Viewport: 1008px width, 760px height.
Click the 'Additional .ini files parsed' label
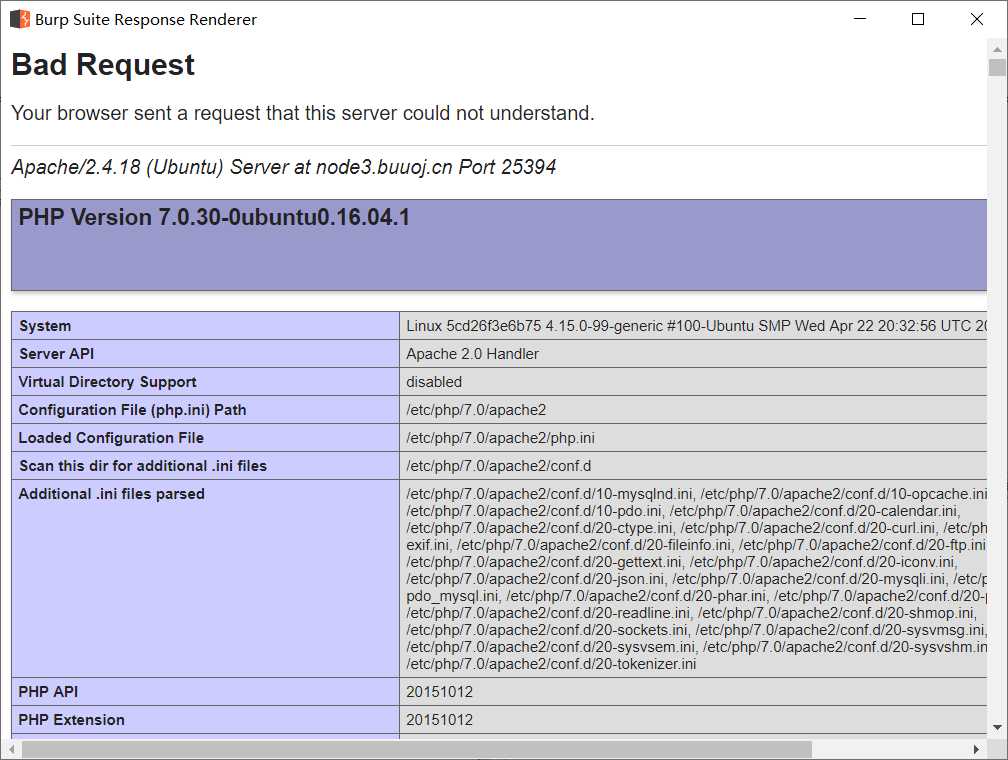tap(111, 494)
